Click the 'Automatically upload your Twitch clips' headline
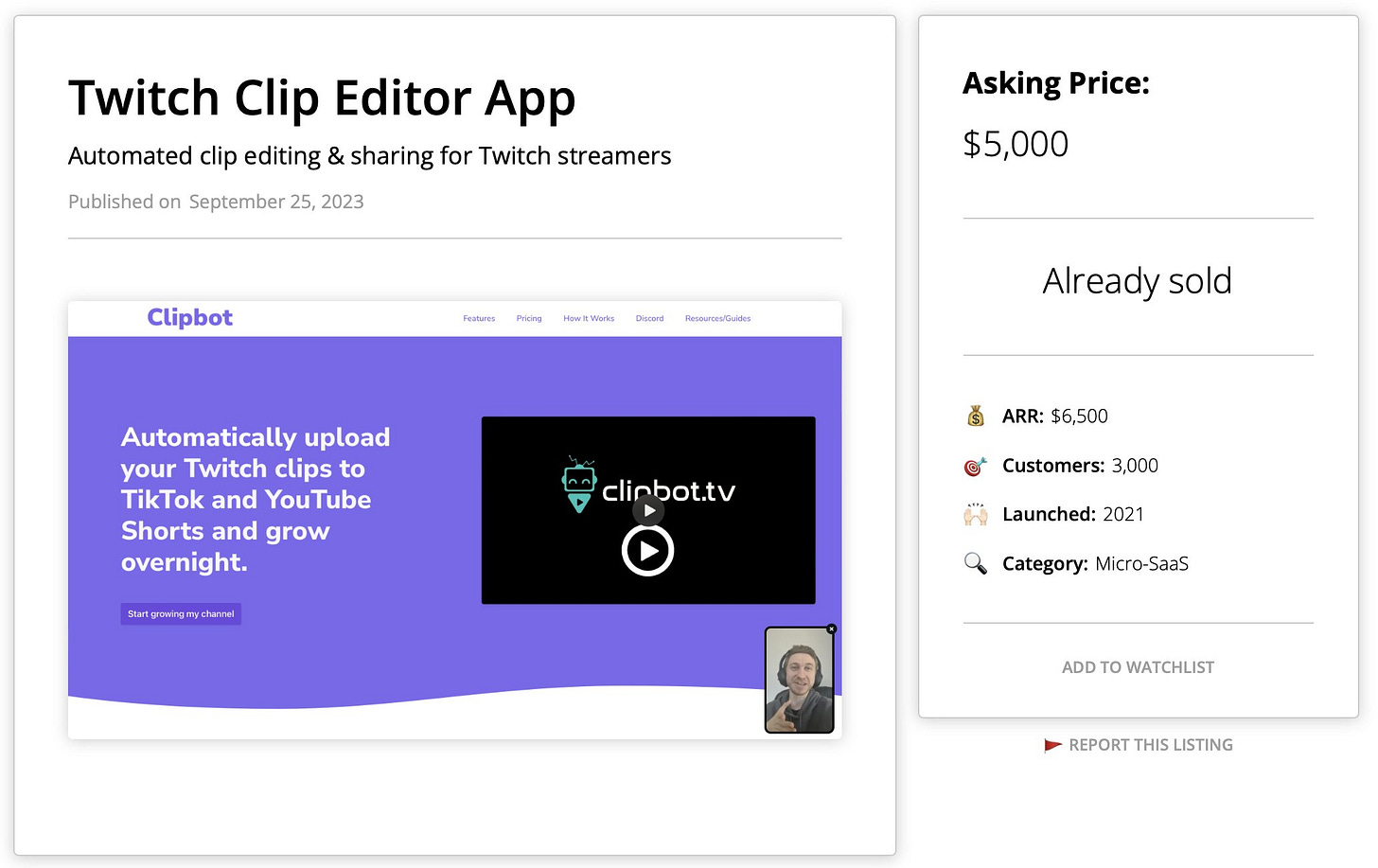This screenshot has height=868, width=1378. click(x=256, y=499)
